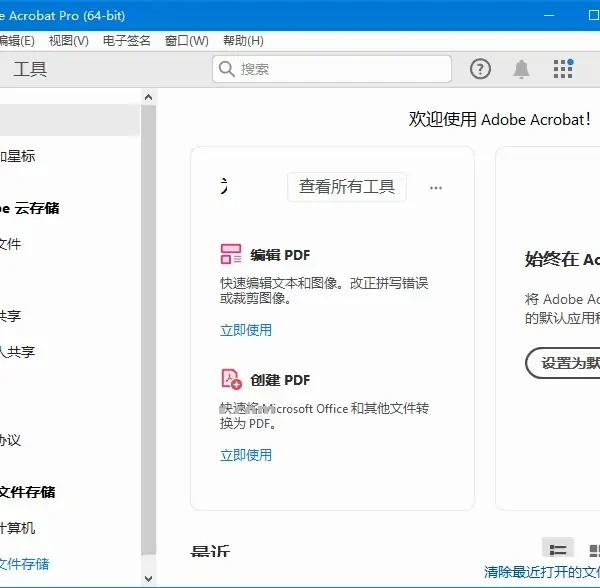600x588 pixels.
Task: Switch recent files to grid view
Action: pos(594,550)
